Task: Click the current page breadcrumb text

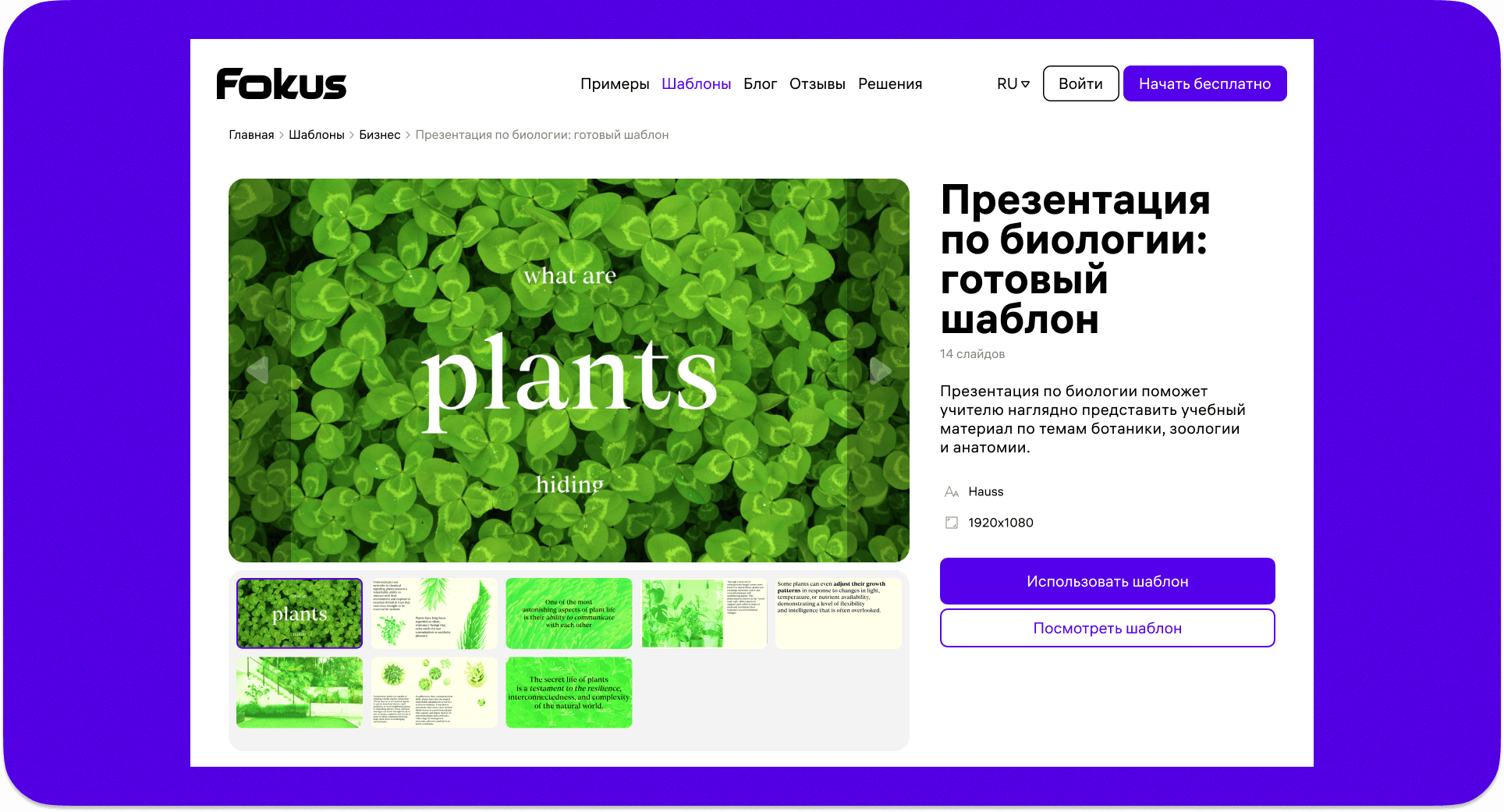Action: click(542, 135)
